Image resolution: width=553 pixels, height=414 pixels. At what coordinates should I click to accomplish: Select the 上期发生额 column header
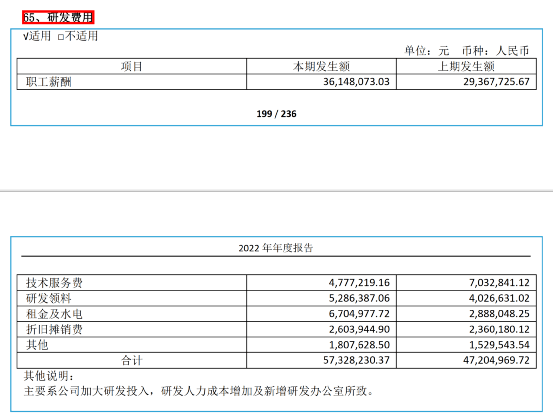click(x=466, y=66)
